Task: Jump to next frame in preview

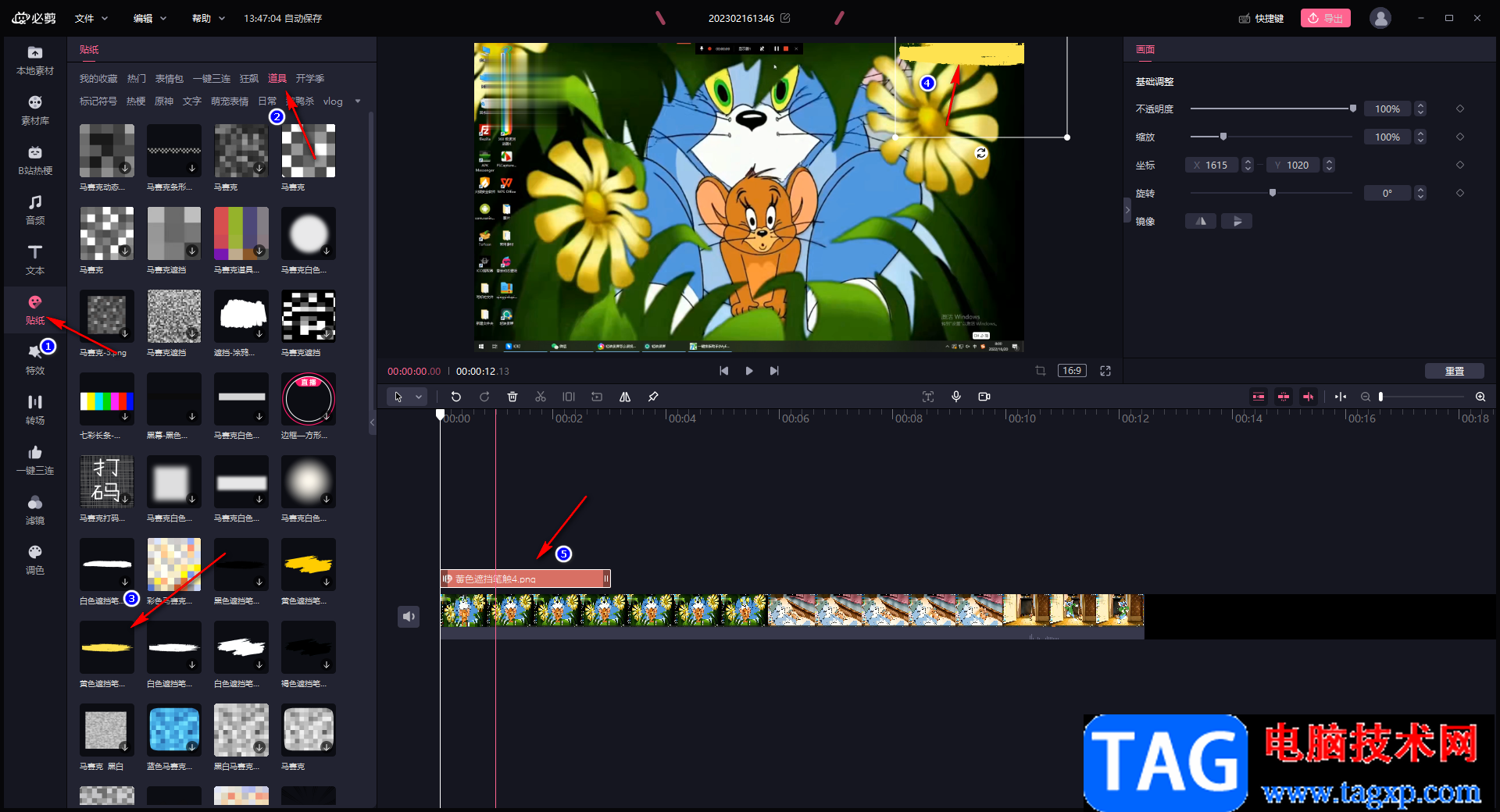Action: [x=774, y=371]
